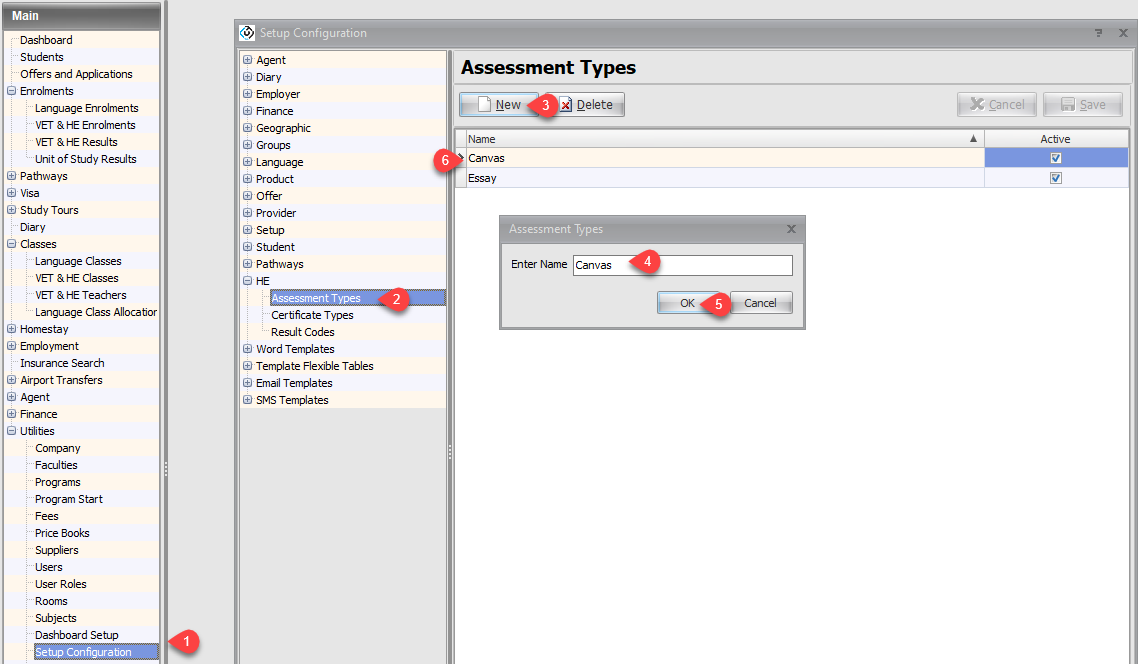Toggle Active checkbox for Essay row
The height and width of the screenshot is (664, 1138).
point(1055,178)
